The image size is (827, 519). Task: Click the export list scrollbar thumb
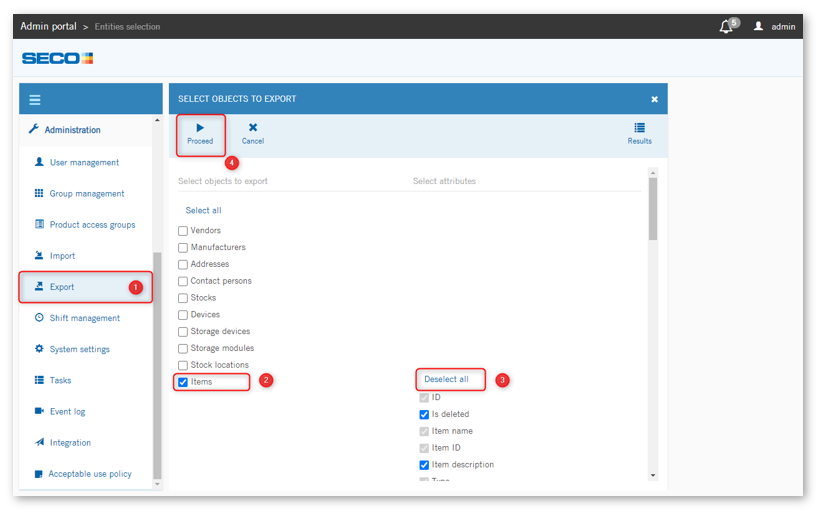[653, 209]
